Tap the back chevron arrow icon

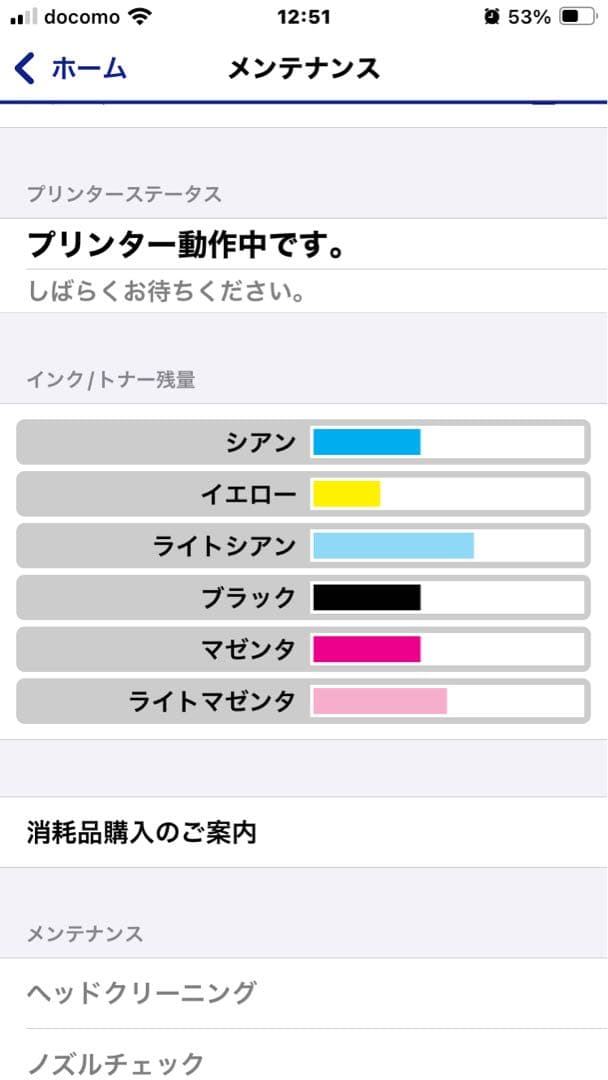coord(25,68)
